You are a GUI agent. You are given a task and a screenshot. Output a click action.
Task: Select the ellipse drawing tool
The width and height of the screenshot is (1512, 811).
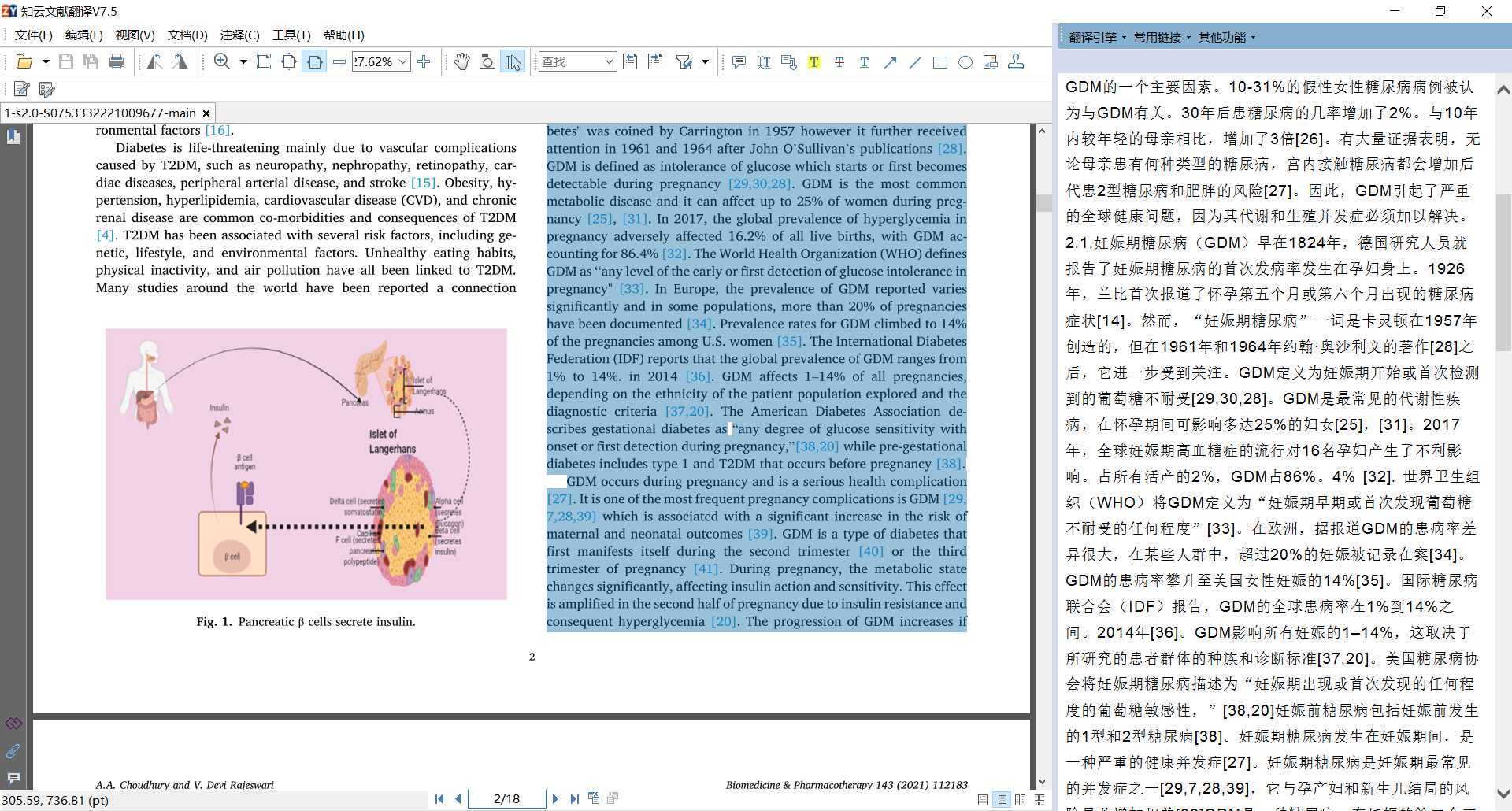[965, 62]
